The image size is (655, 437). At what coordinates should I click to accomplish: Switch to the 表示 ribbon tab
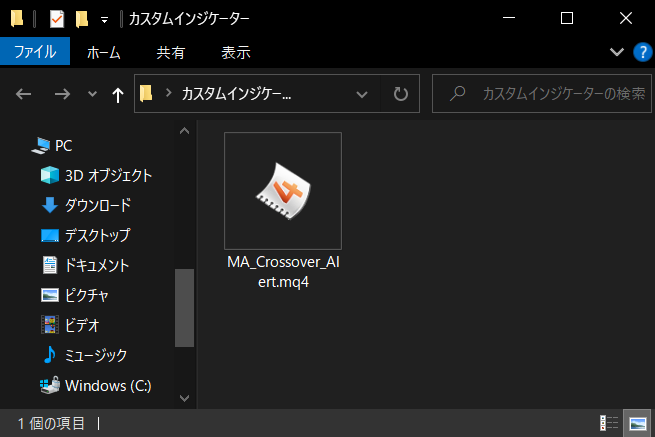point(236,52)
